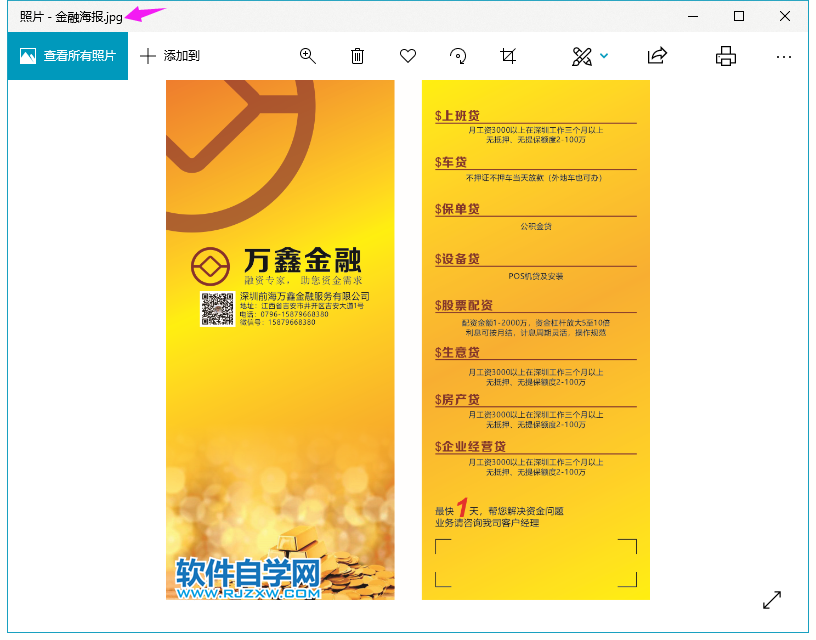Click the QR code on the poster
816x640 pixels.
[218, 309]
